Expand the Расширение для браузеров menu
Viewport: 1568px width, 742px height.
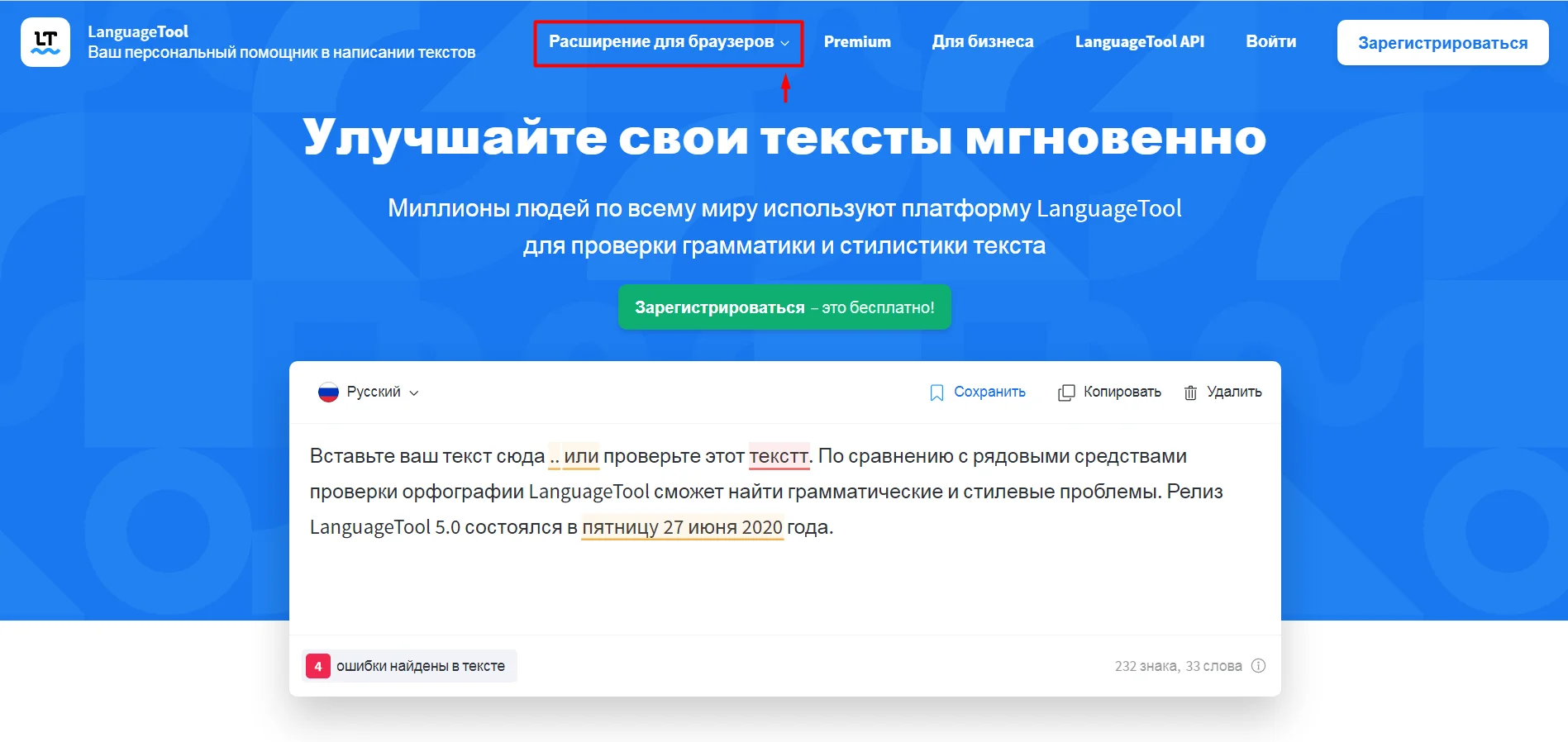click(669, 42)
